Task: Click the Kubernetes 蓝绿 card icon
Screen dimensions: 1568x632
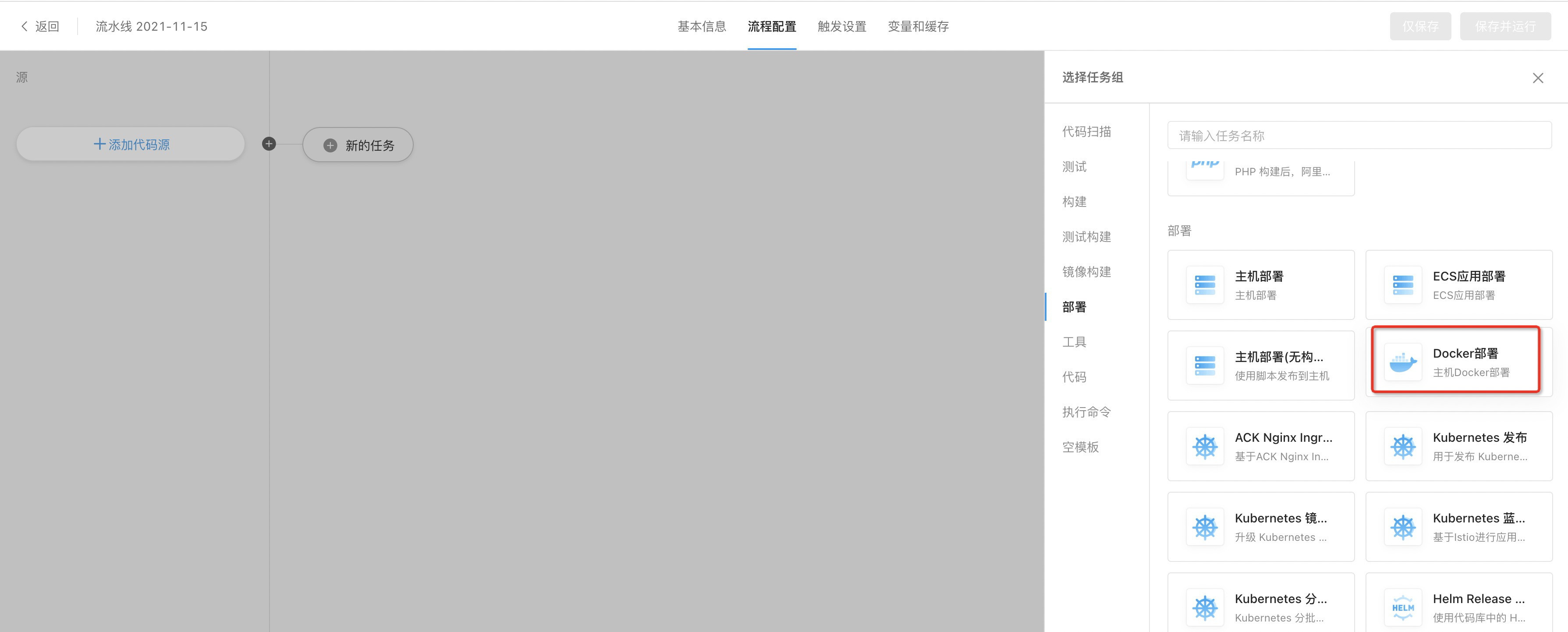Action: (x=1402, y=527)
